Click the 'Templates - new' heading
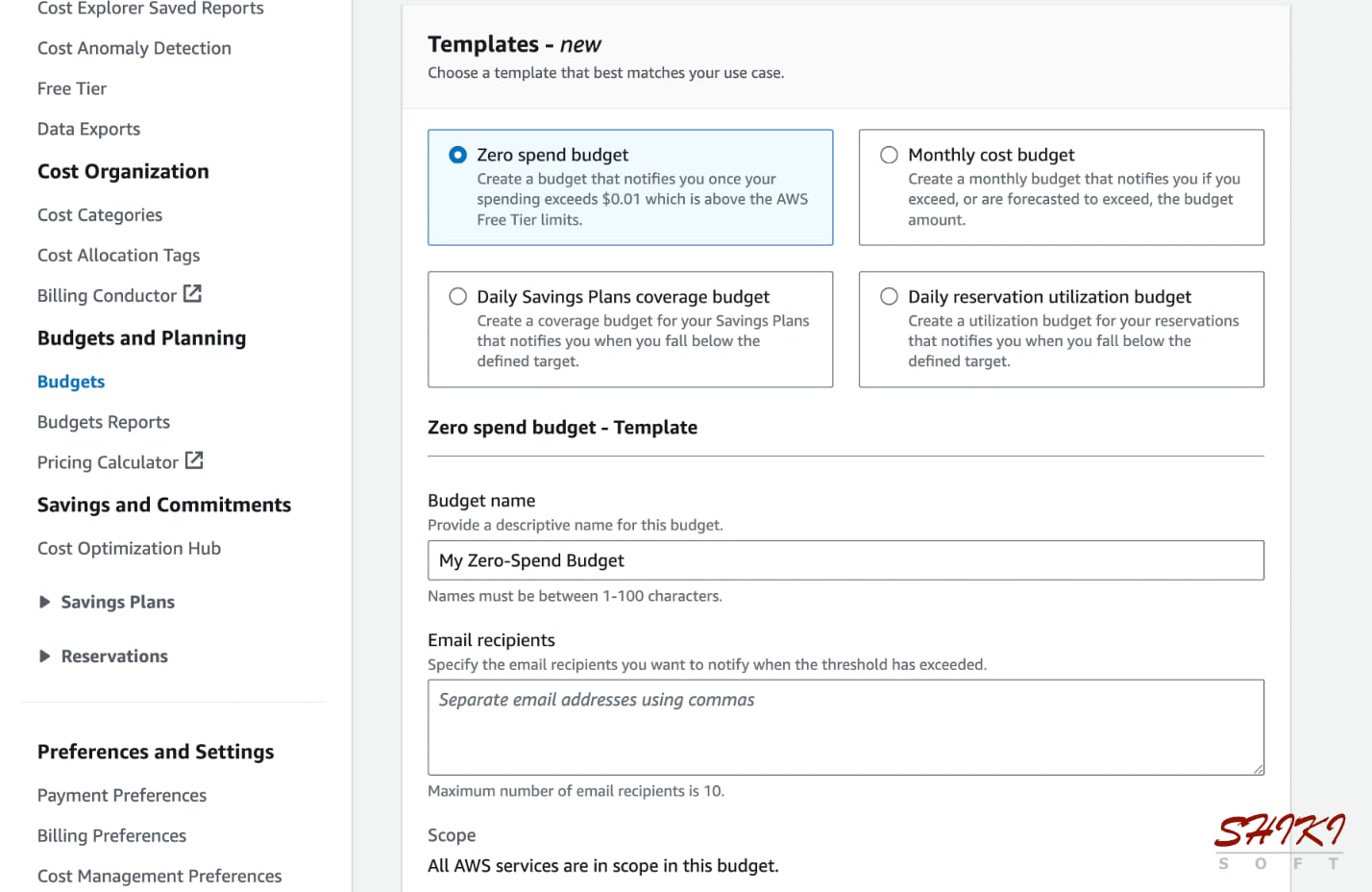 coord(514,44)
